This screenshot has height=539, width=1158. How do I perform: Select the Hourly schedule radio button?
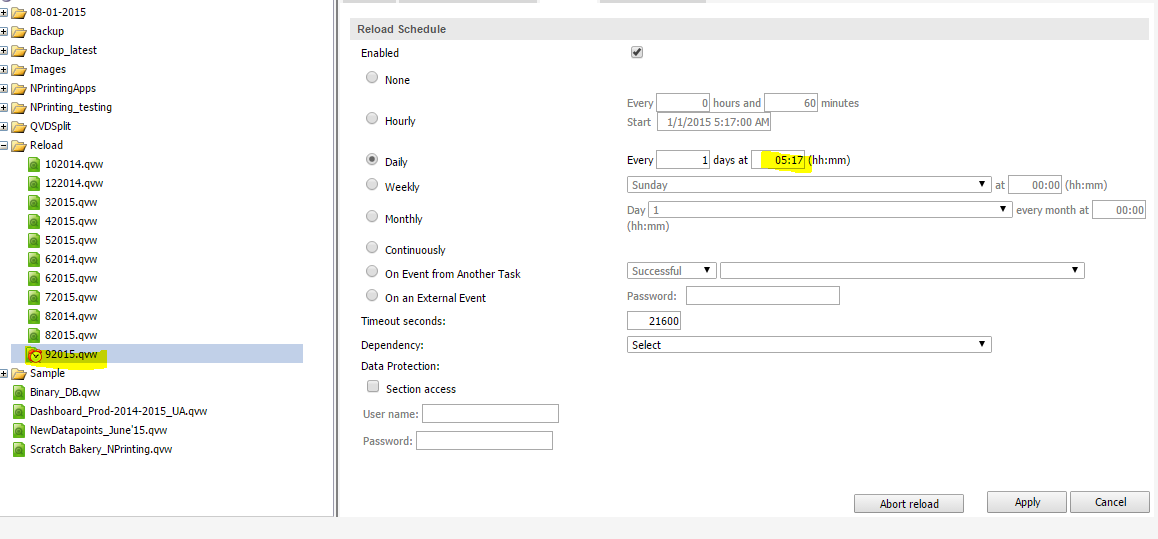point(372,118)
